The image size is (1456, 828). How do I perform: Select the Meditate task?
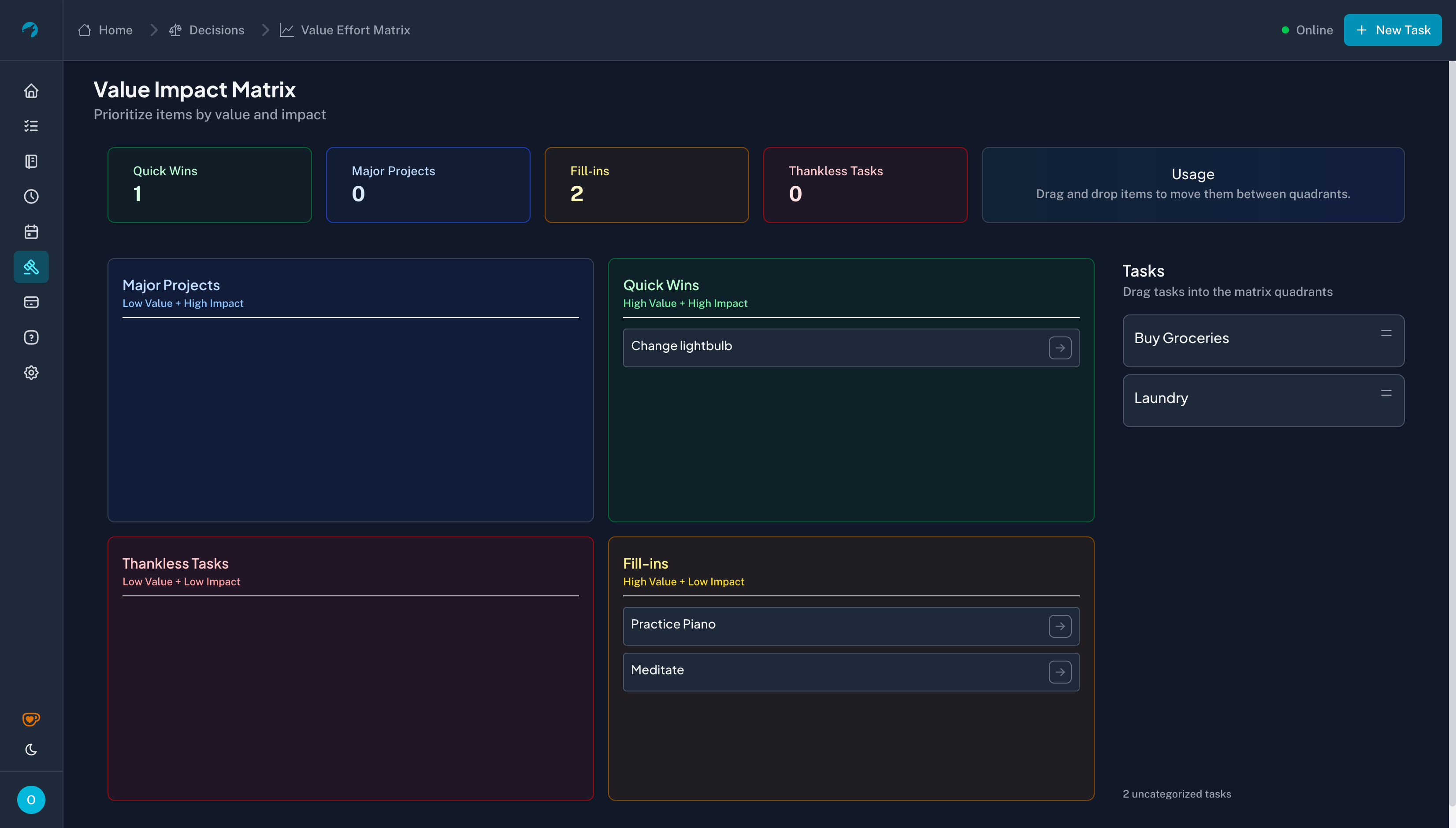point(851,672)
